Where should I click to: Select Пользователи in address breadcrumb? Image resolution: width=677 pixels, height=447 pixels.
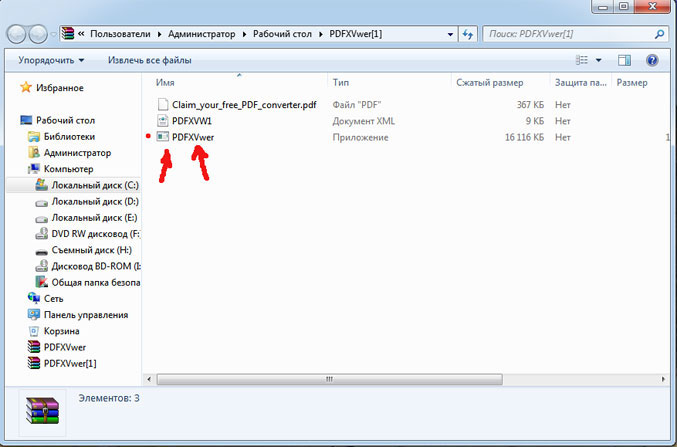[x=120, y=34]
